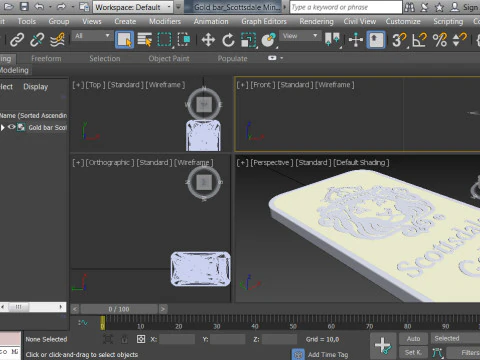The width and height of the screenshot is (480, 360).
Task: Click the Set Key plus icon button
Action: click(x=383, y=345)
